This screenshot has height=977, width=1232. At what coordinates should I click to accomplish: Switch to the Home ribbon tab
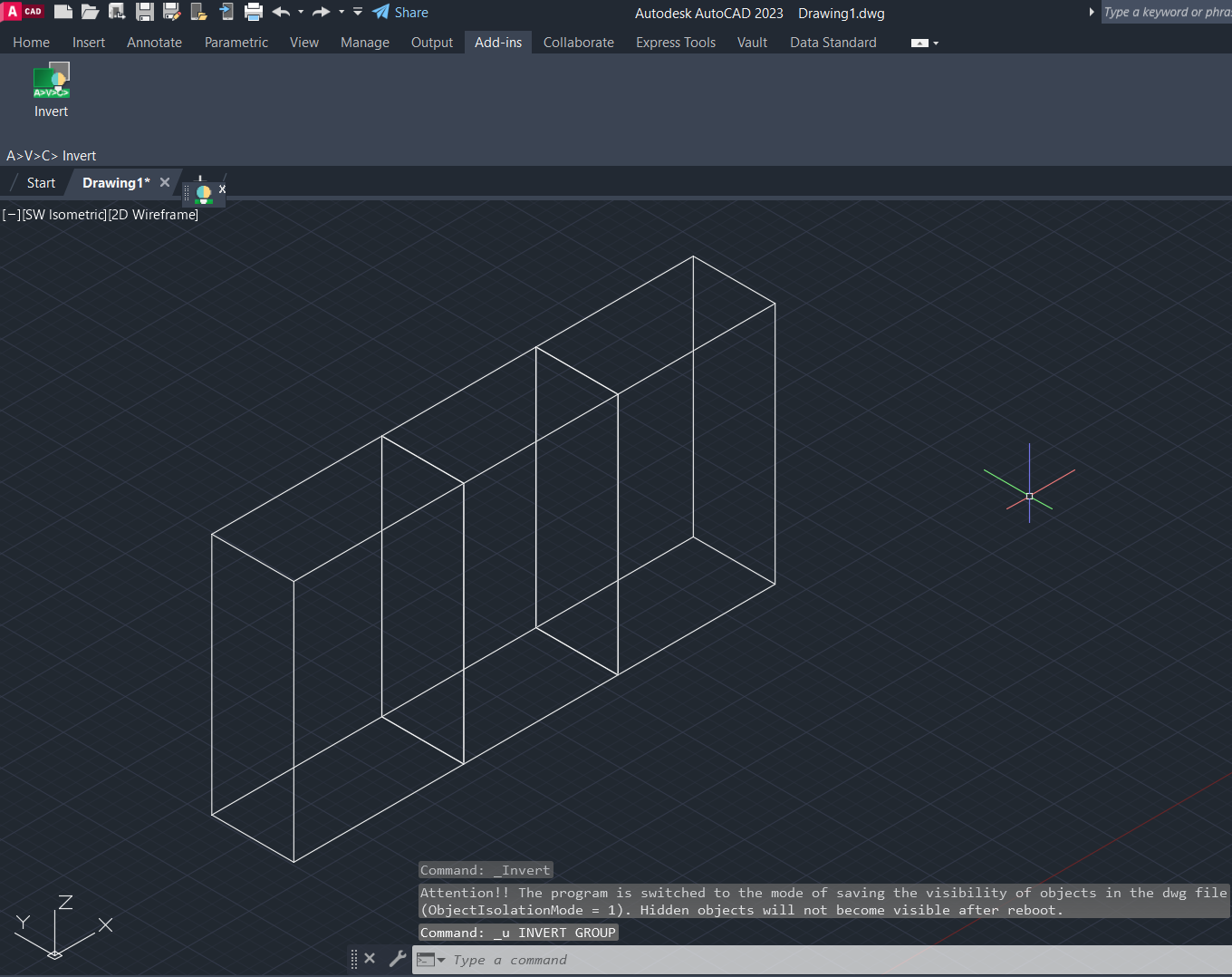(x=32, y=43)
